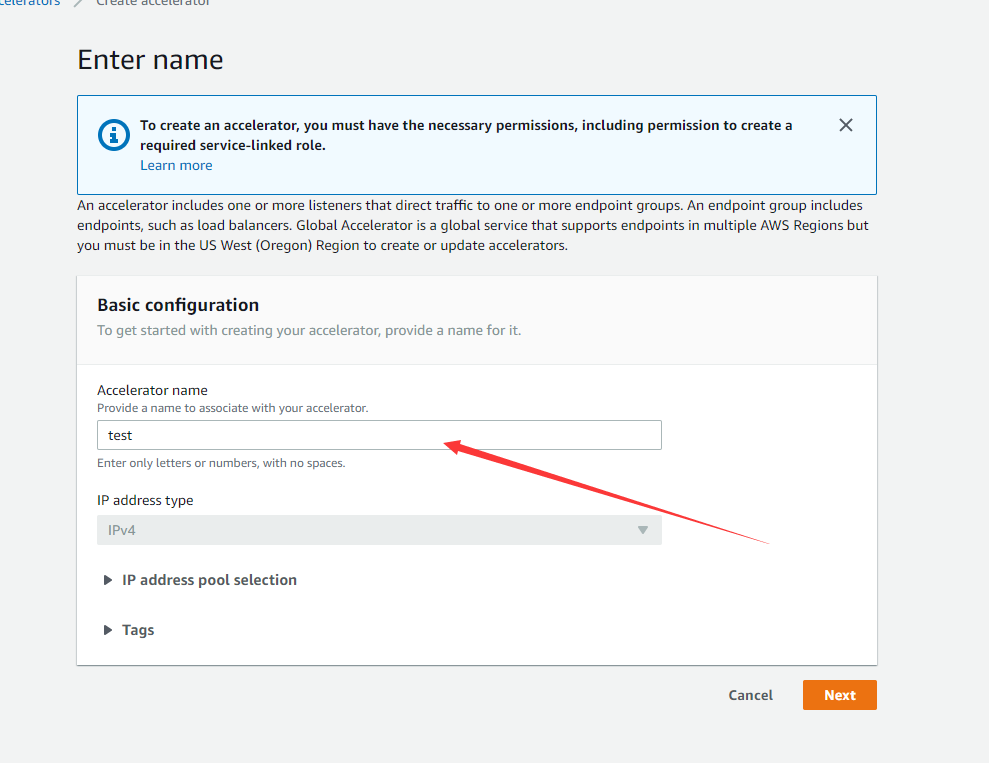The width and height of the screenshot is (989, 763).
Task: Click the IP address type label
Action: (145, 500)
